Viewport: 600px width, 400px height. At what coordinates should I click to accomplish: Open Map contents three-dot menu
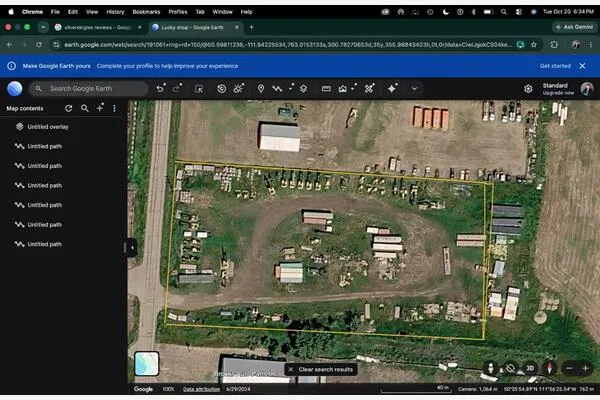pos(114,108)
